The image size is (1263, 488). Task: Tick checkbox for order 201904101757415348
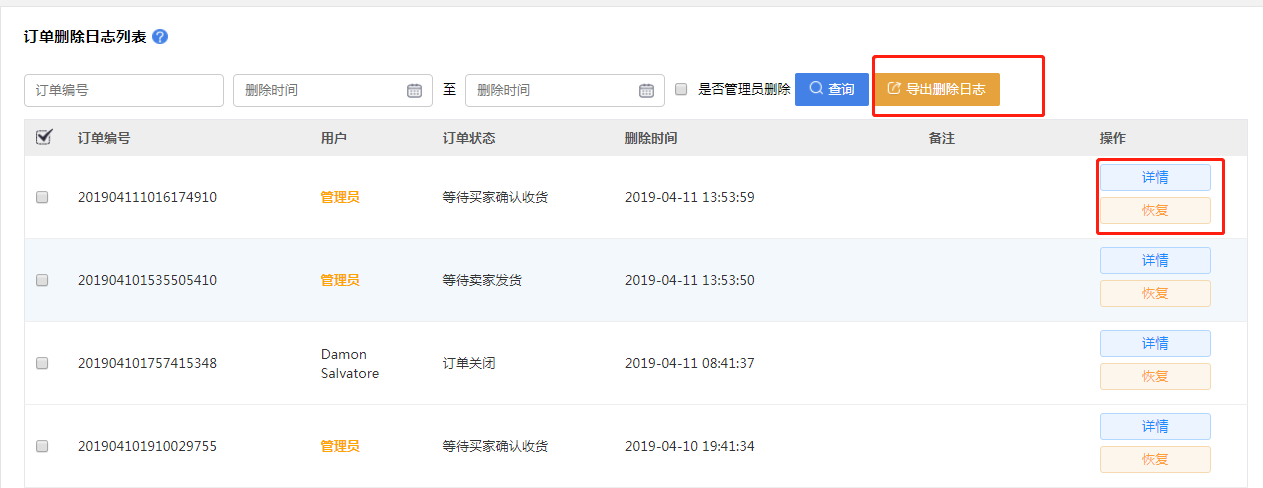[x=42, y=364]
